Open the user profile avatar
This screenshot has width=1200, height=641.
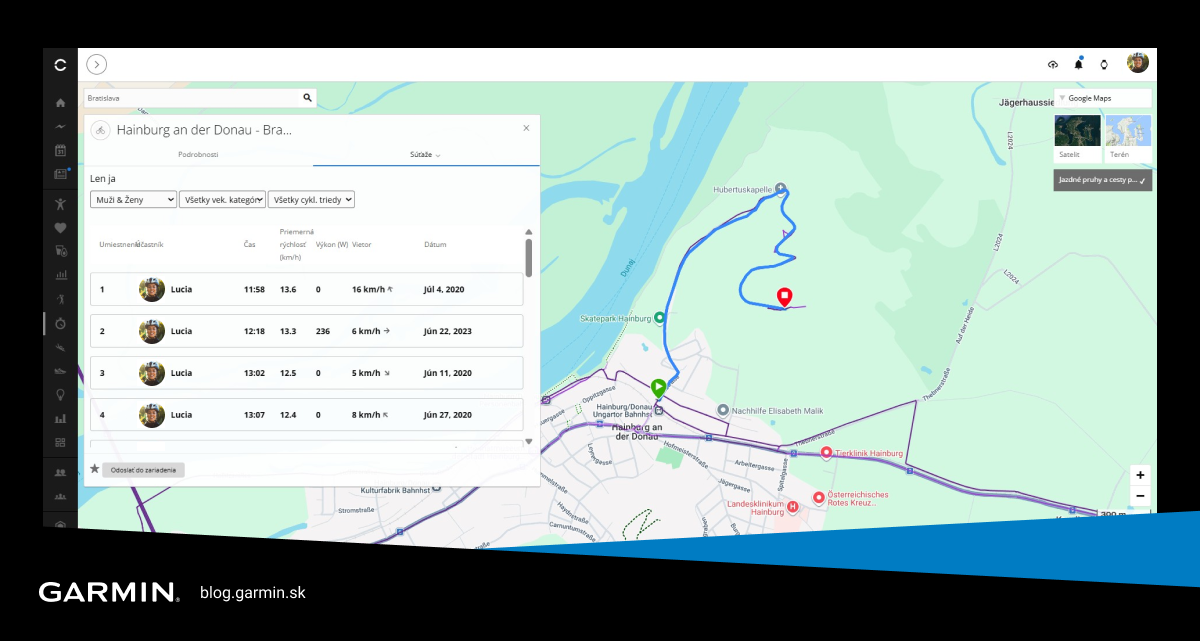[x=1138, y=63]
